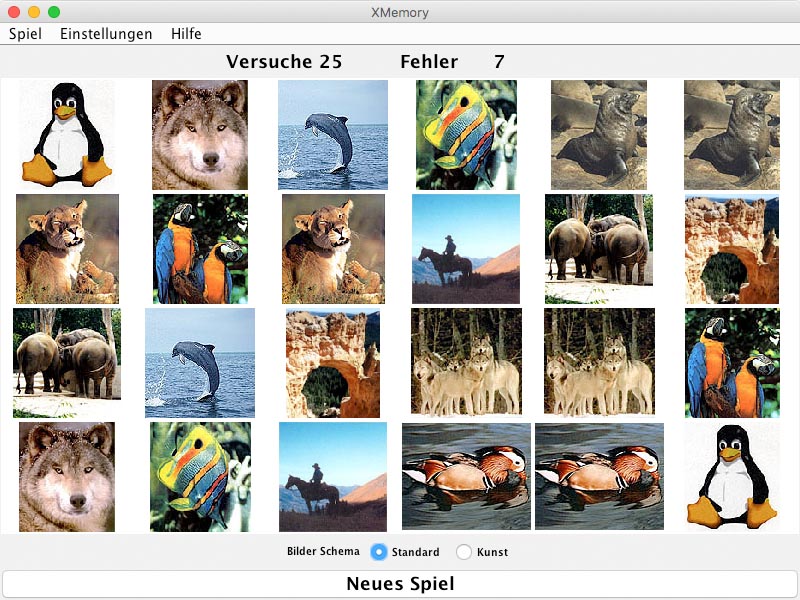800x600 pixels.
Task: Start a new game with Neues Spiel
Action: pos(400,584)
